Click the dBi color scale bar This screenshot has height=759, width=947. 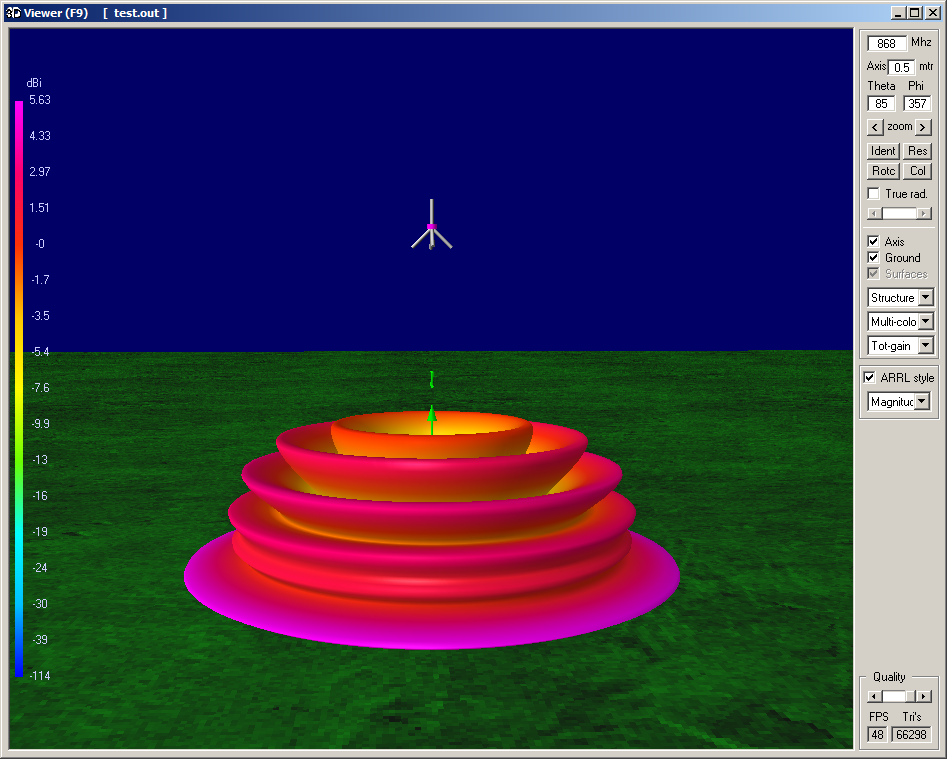tap(19, 388)
